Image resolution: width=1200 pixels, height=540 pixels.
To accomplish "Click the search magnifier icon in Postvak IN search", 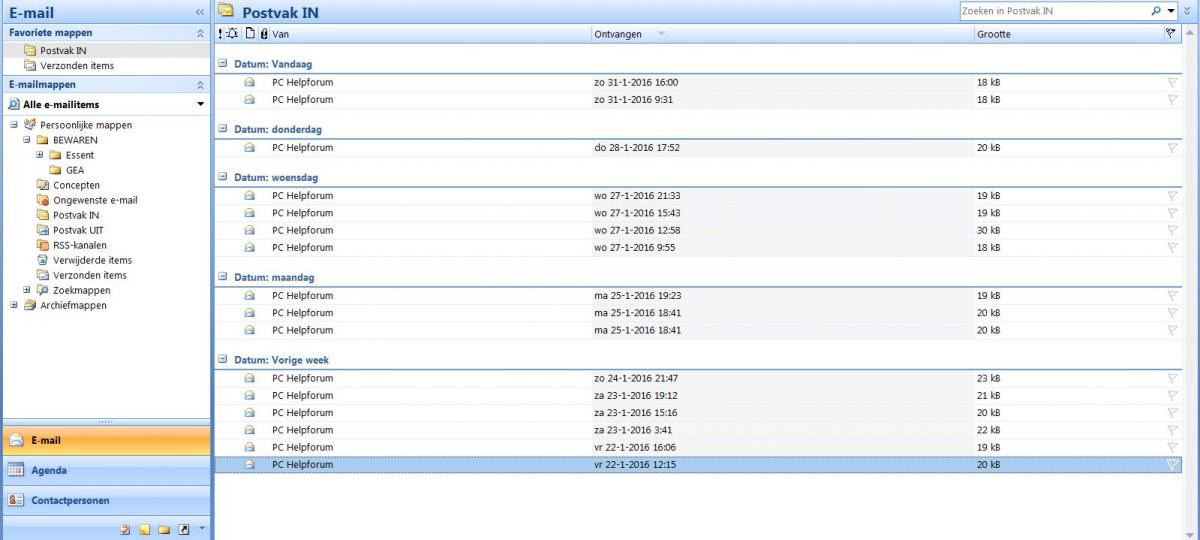I will (x=1157, y=11).
